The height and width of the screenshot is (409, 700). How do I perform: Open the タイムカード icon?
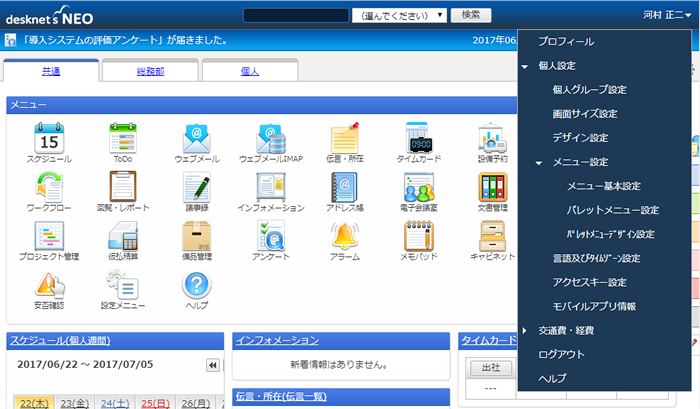click(420, 139)
